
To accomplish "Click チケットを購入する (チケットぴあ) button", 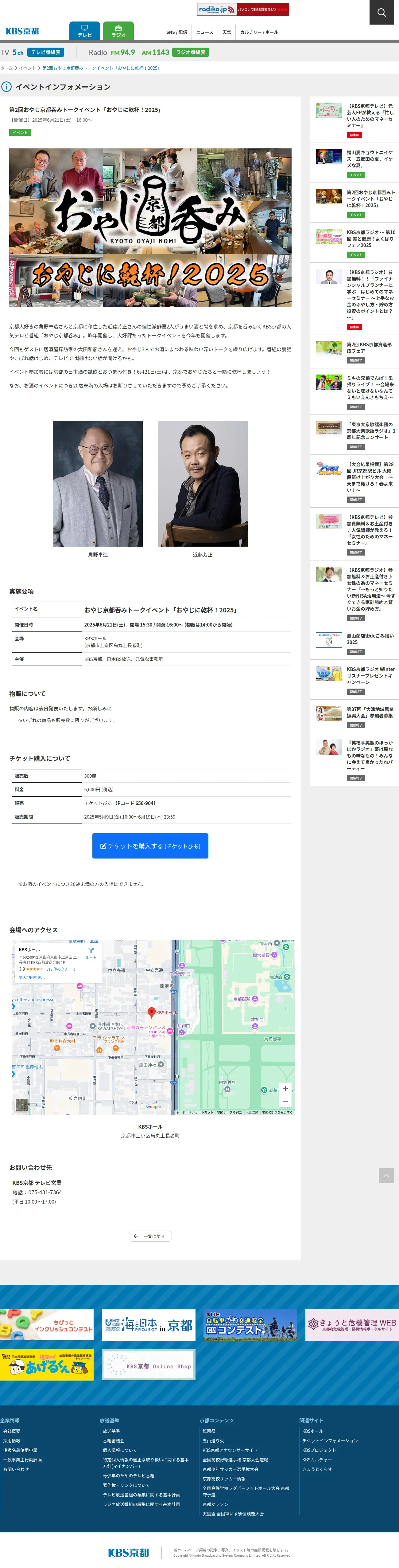I will pos(150,846).
